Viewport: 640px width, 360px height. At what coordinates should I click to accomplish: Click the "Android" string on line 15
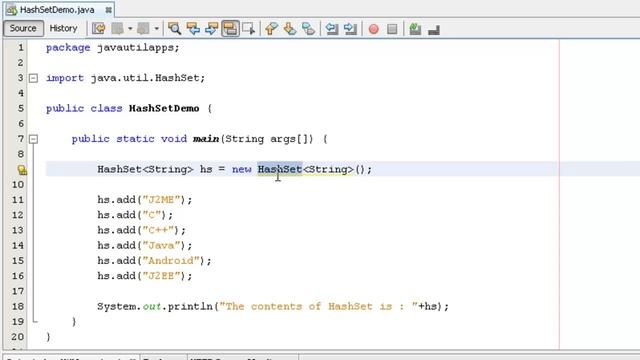pos(171,260)
